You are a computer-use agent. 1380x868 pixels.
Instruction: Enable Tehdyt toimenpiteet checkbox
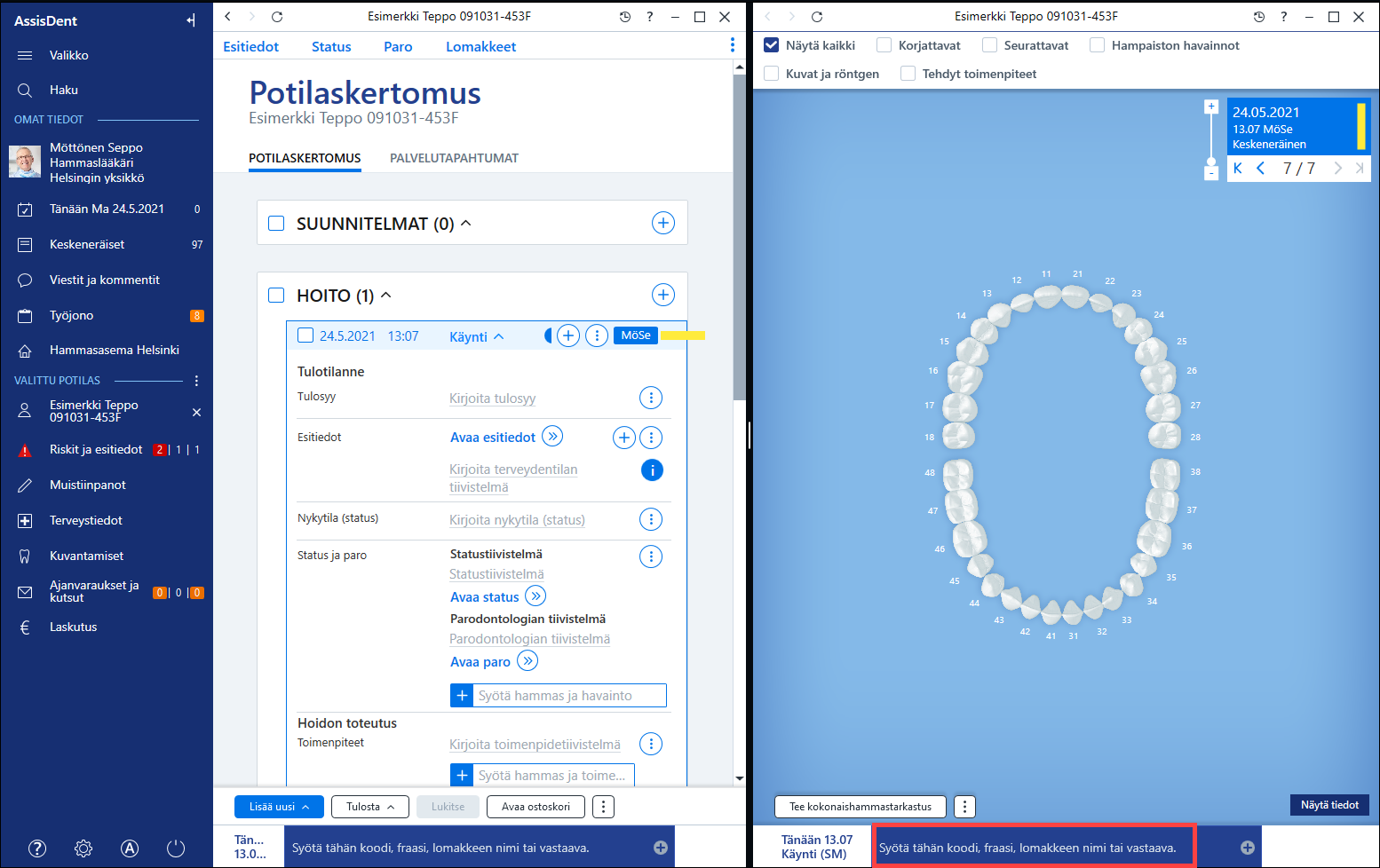(x=908, y=74)
